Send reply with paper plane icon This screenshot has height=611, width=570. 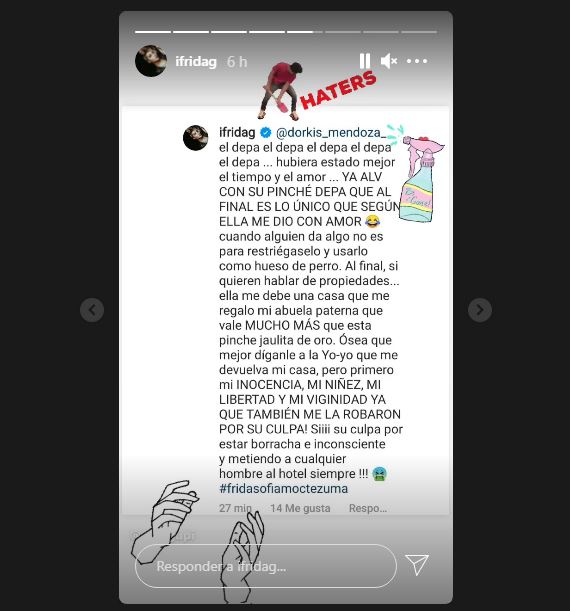coord(417,565)
